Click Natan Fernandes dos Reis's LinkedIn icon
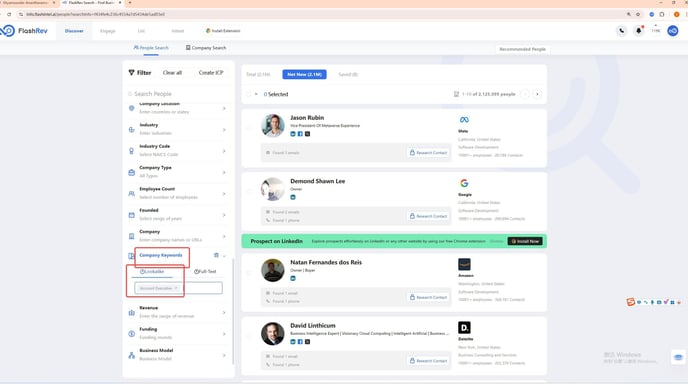The width and height of the screenshot is (688, 384). point(293,278)
